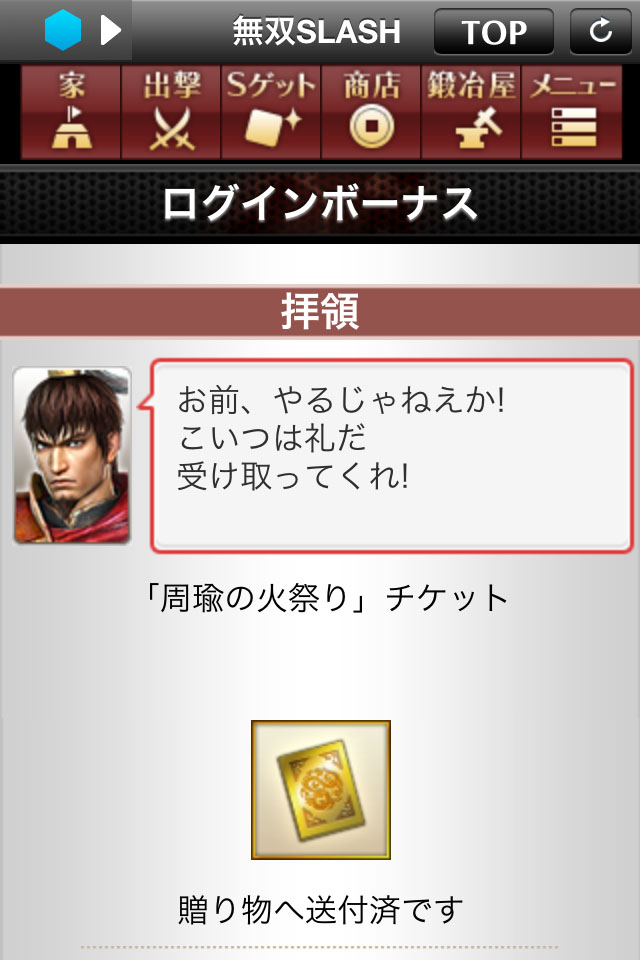Tap the golden ticket item image
640x960 pixels.
pos(321,790)
